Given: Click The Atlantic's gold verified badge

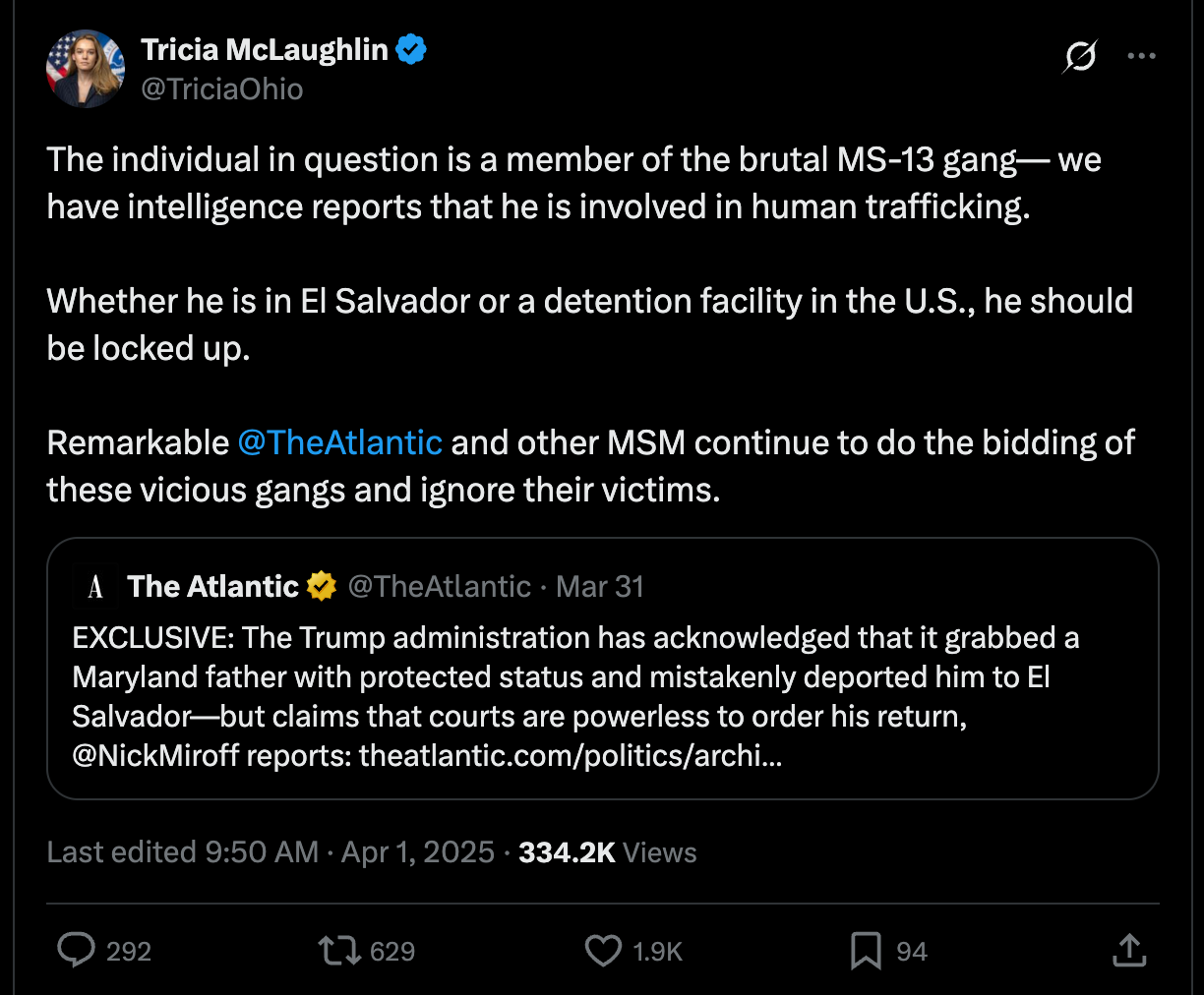Looking at the screenshot, I should [320, 586].
